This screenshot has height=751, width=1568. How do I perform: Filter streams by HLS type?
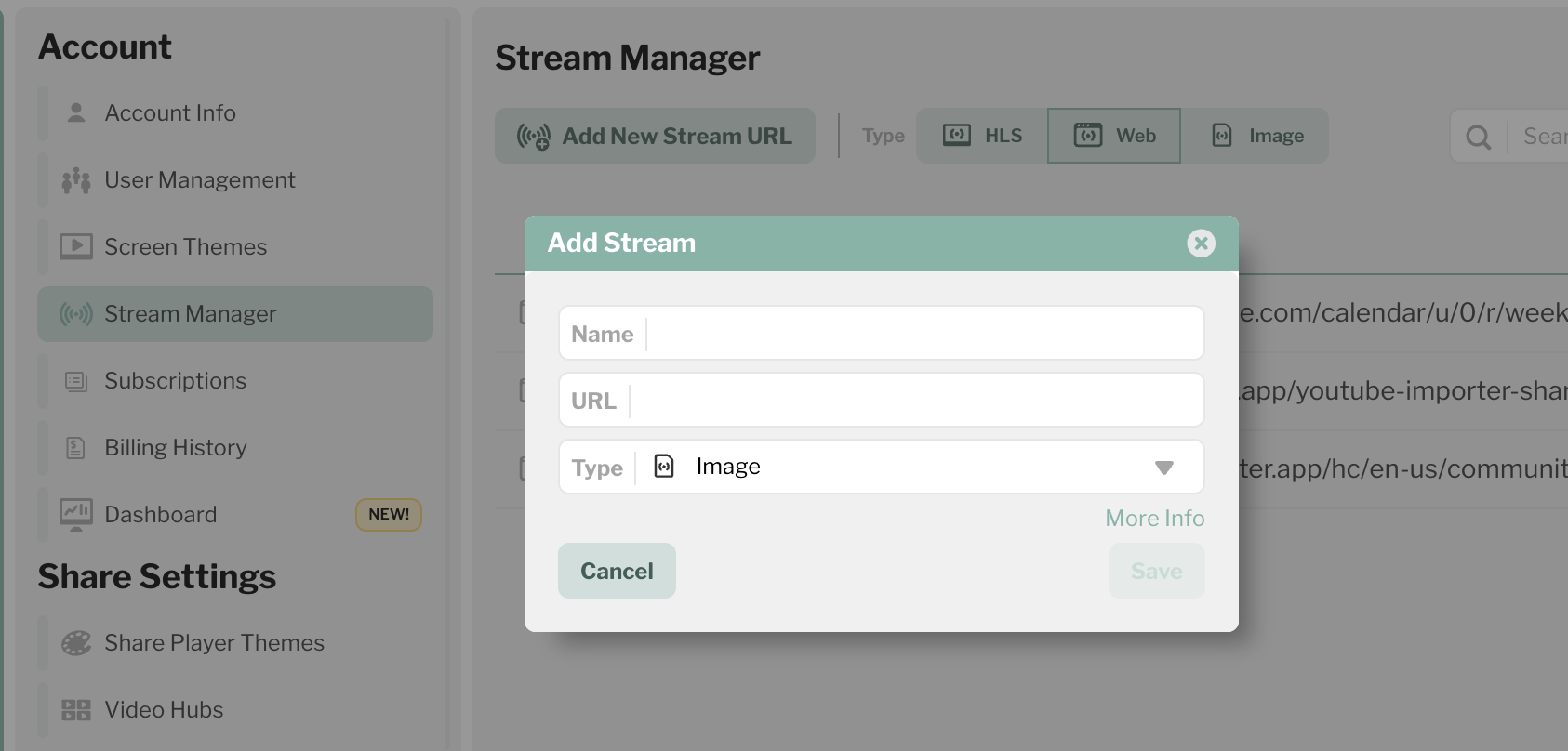pyautogui.click(x=982, y=136)
